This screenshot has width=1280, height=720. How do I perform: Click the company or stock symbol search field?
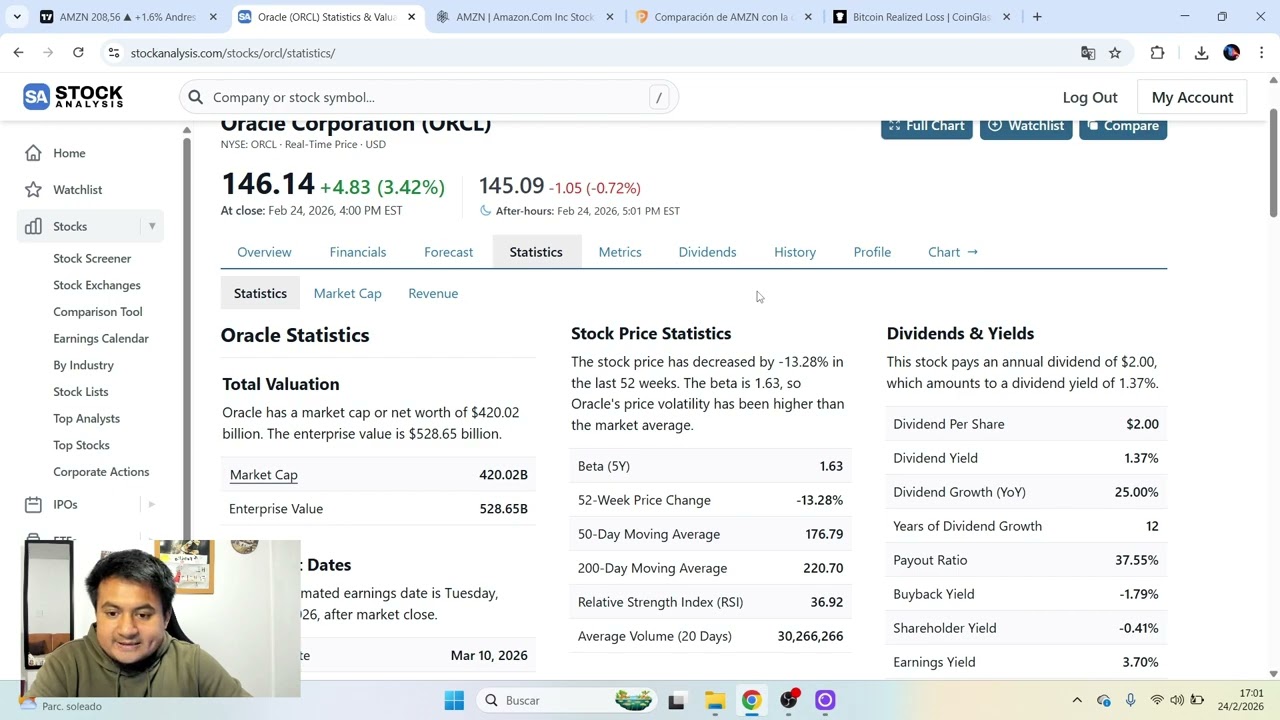pyautogui.click(x=429, y=97)
